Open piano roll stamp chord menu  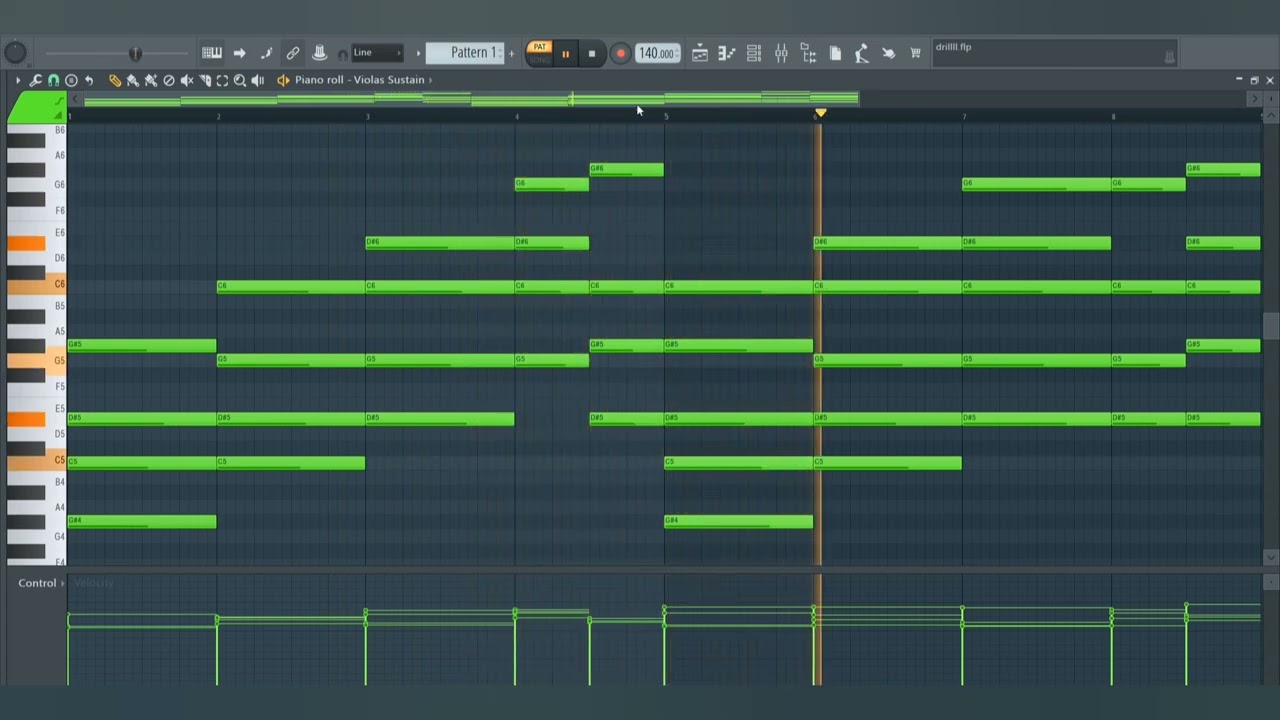tap(71, 80)
